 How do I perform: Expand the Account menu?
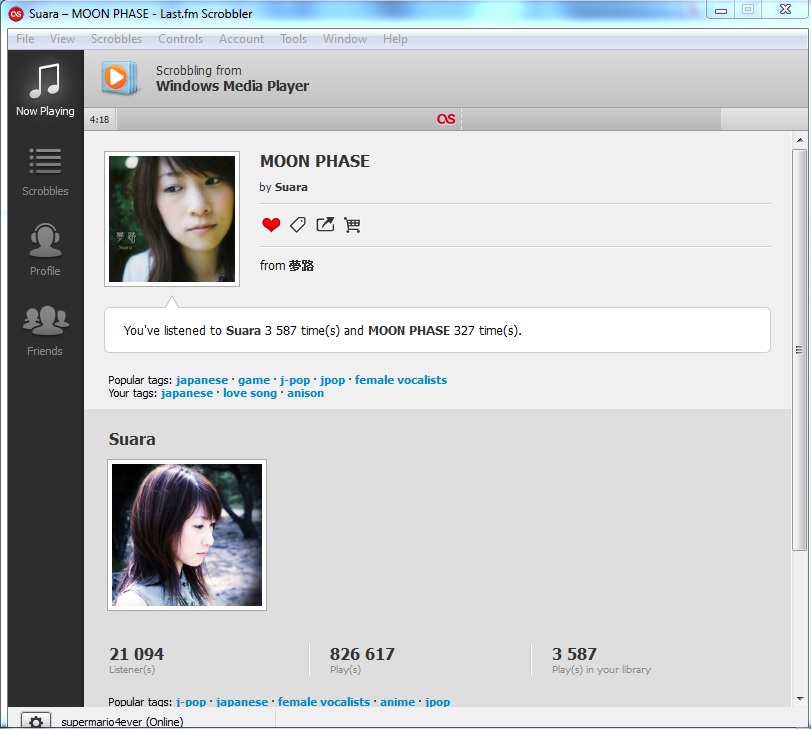coord(241,39)
